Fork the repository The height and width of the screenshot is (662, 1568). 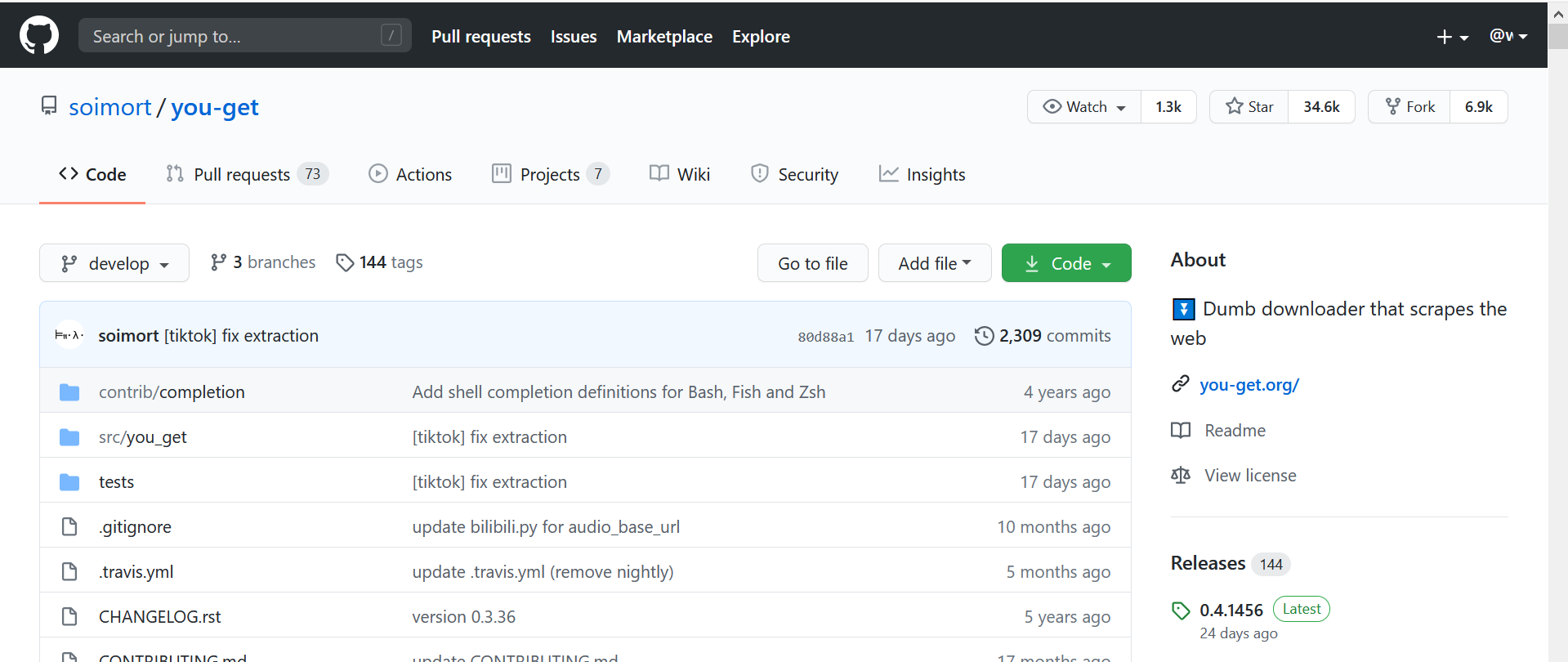click(1409, 107)
